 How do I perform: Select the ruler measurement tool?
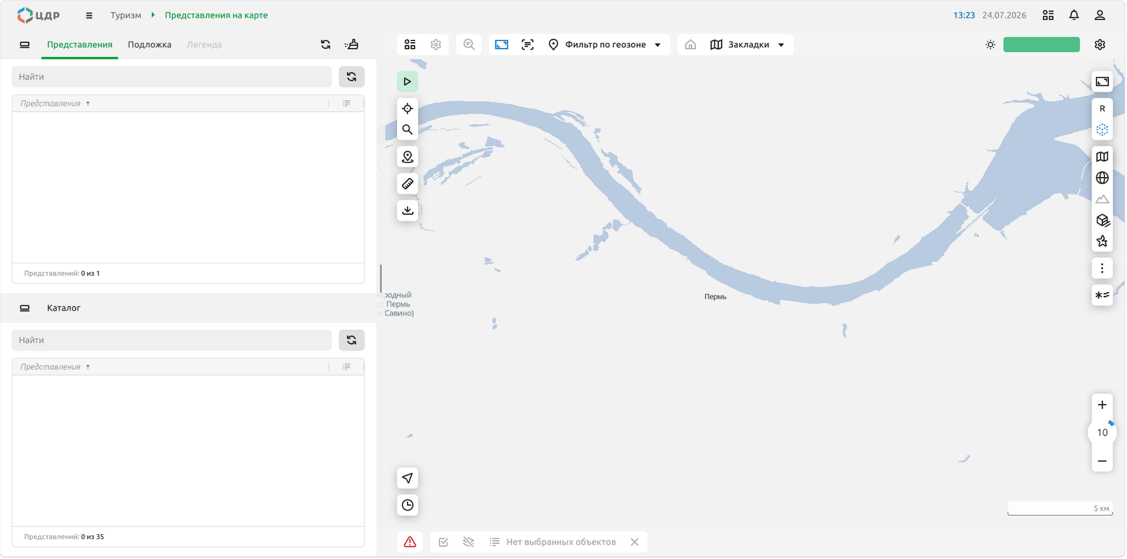[x=408, y=184]
